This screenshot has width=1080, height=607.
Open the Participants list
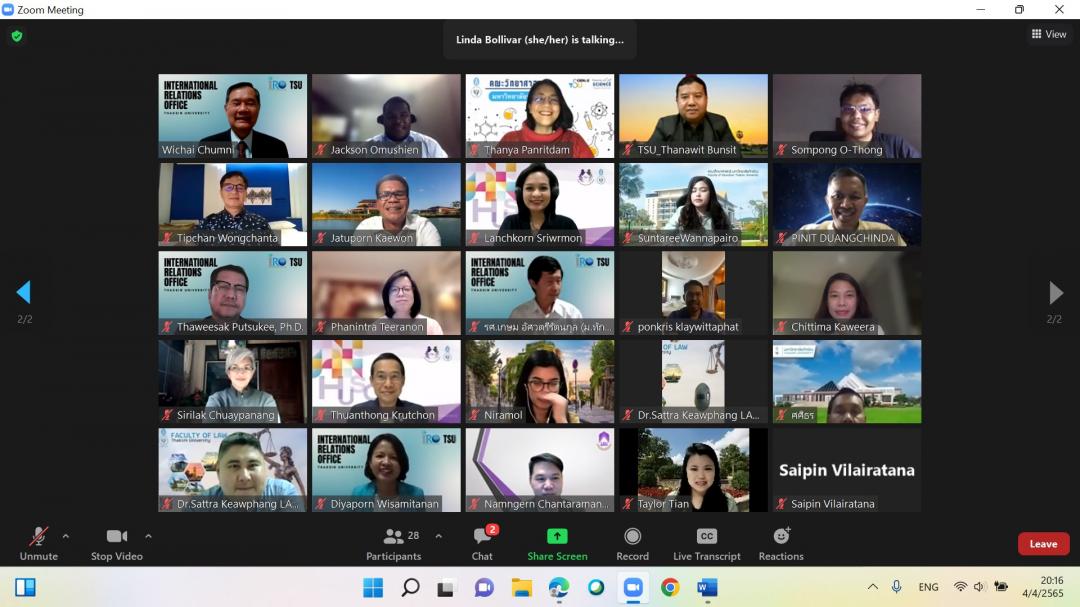(394, 542)
